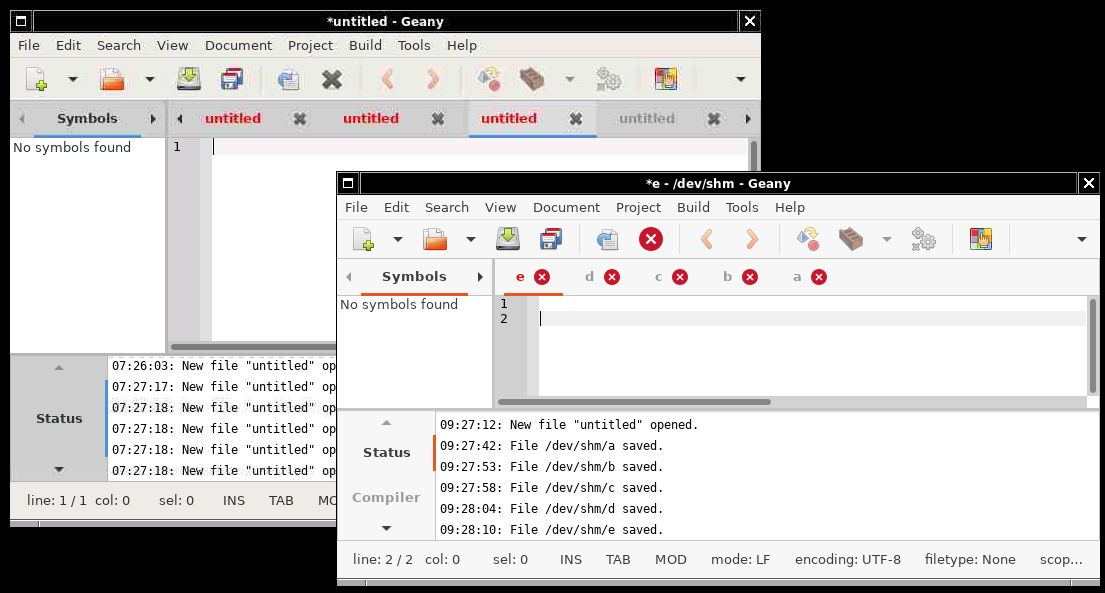This screenshot has width=1105, height=593.
Task: Open Color chooser icon in front Geany window
Action: tap(980, 240)
